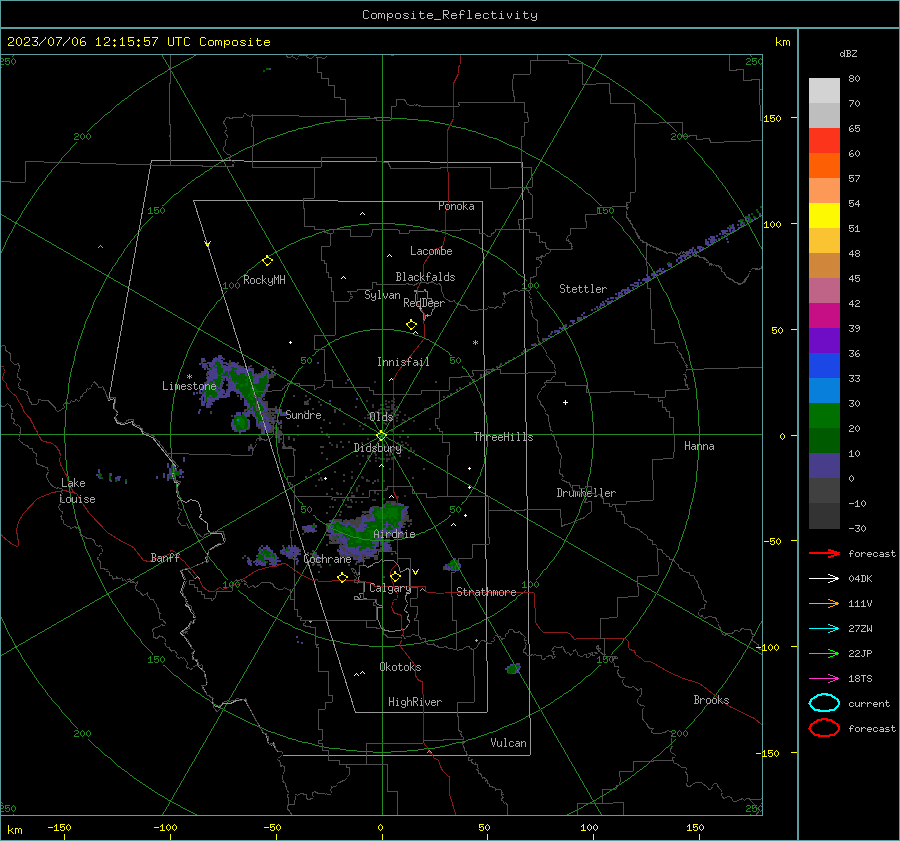900x841 pixels.
Task: Click the Cochrane label
Action: [x=327, y=559]
